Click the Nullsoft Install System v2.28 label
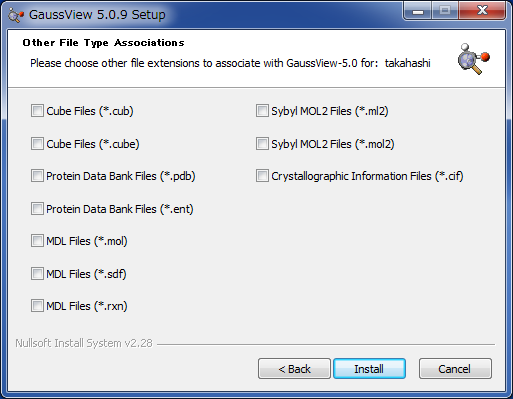The width and height of the screenshot is (513, 399). (x=84, y=343)
